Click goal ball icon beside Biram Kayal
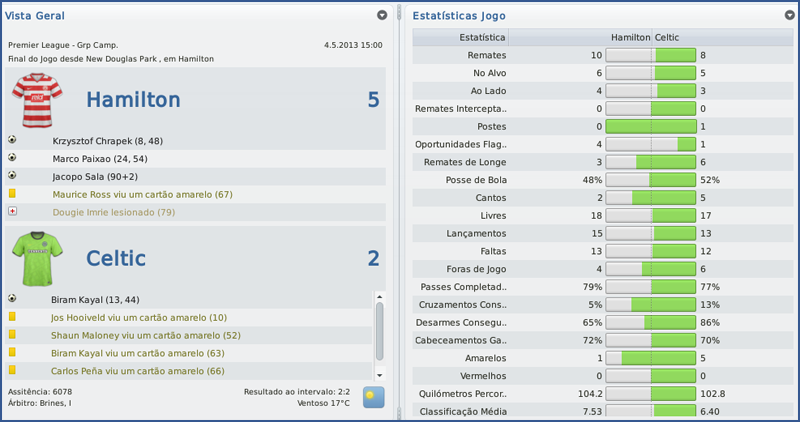The width and height of the screenshot is (800, 422). [12, 298]
